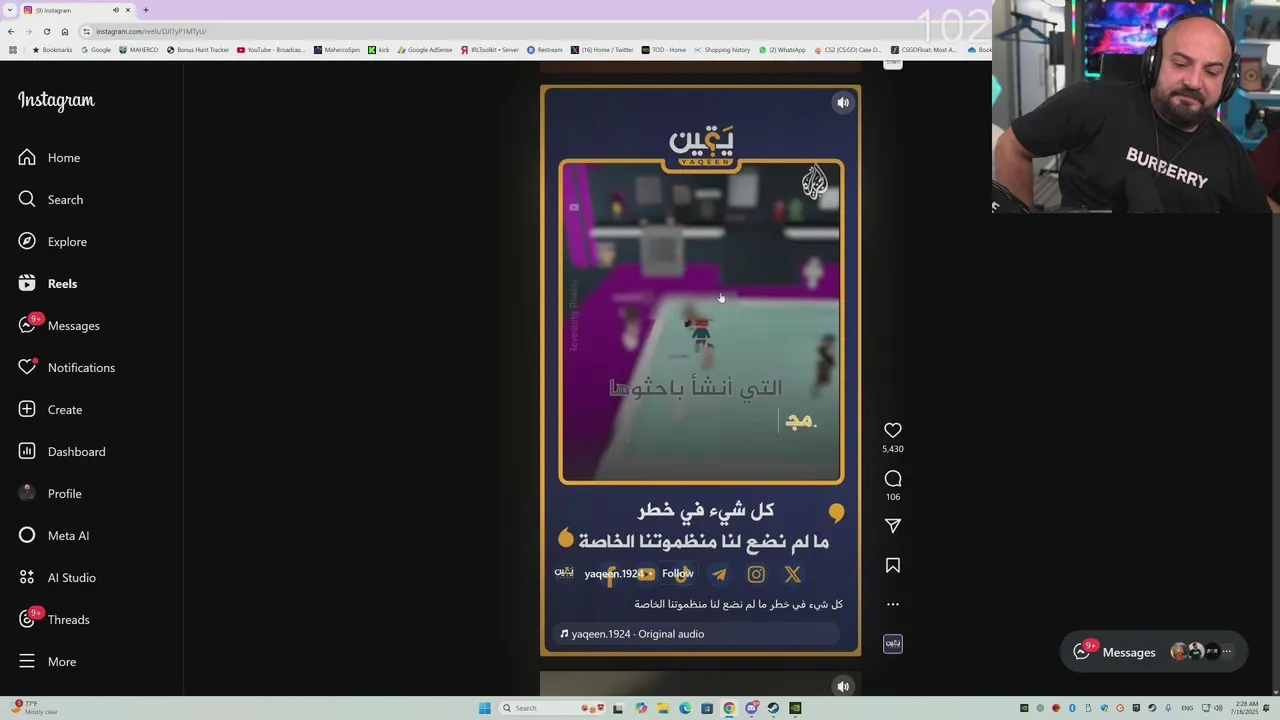Open Steam from the taskbar
This screenshot has height=720, width=1280.
coord(773,708)
